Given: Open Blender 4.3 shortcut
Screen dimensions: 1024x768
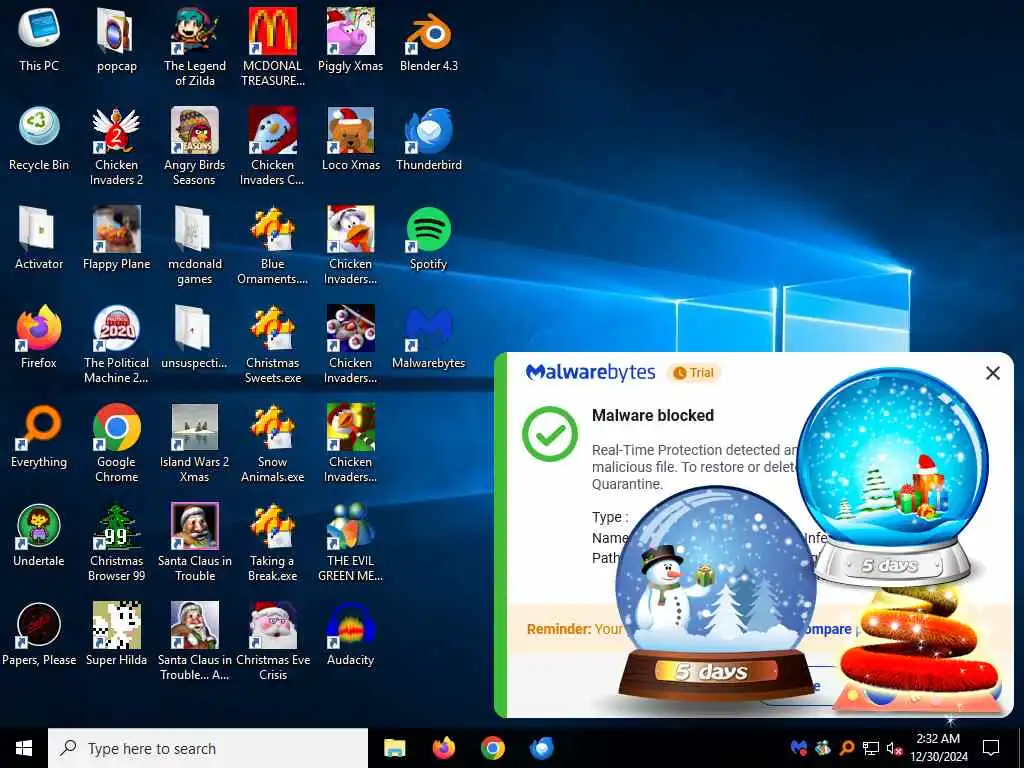Looking at the screenshot, I should pos(428,39).
